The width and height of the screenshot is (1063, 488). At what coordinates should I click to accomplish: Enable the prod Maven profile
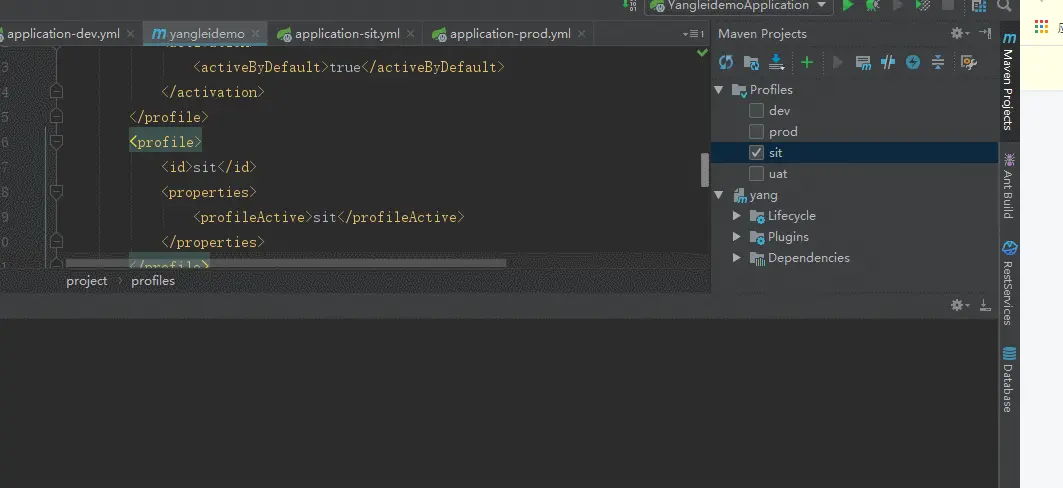(757, 131)
